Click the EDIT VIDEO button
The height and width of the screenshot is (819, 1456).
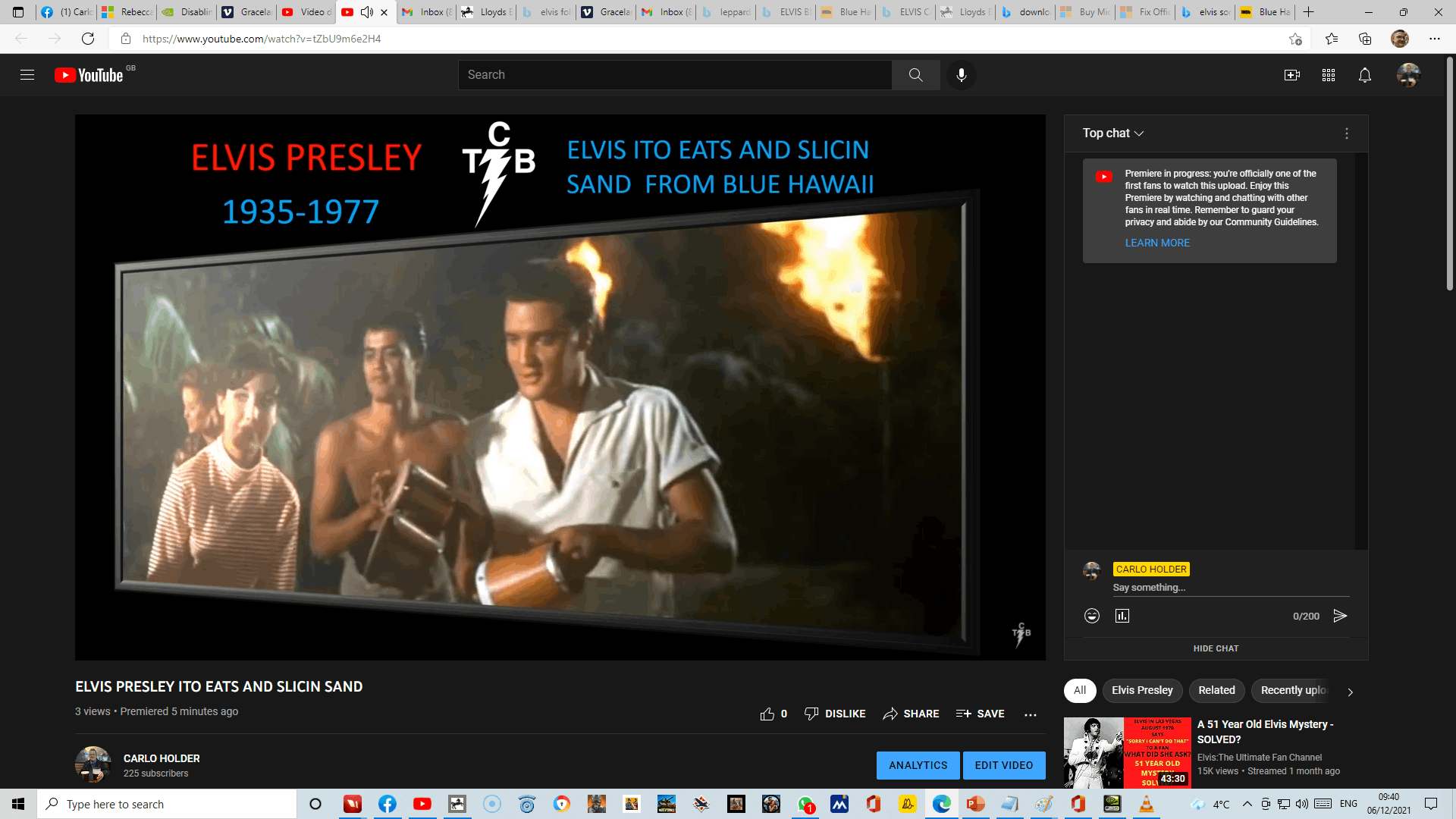1004,765
